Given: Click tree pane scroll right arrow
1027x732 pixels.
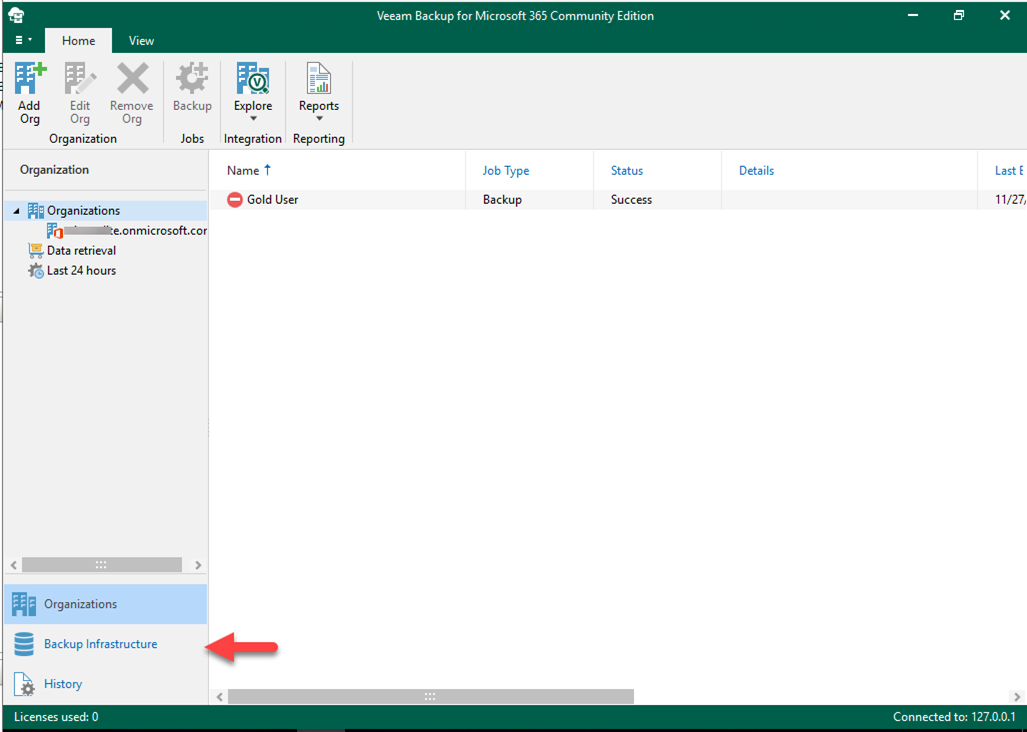Looking at the screenshot, I should click(x=198, y=565).
